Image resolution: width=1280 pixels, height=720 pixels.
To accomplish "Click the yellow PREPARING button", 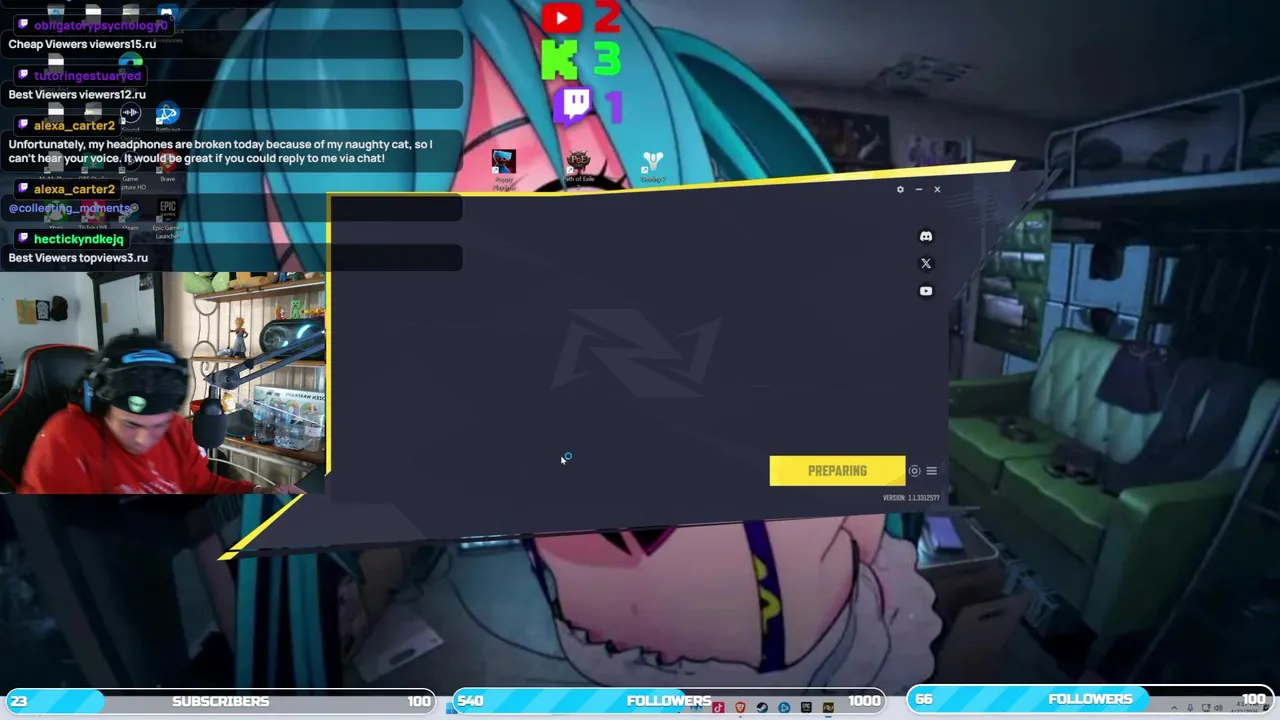I will tap(837, 471).
